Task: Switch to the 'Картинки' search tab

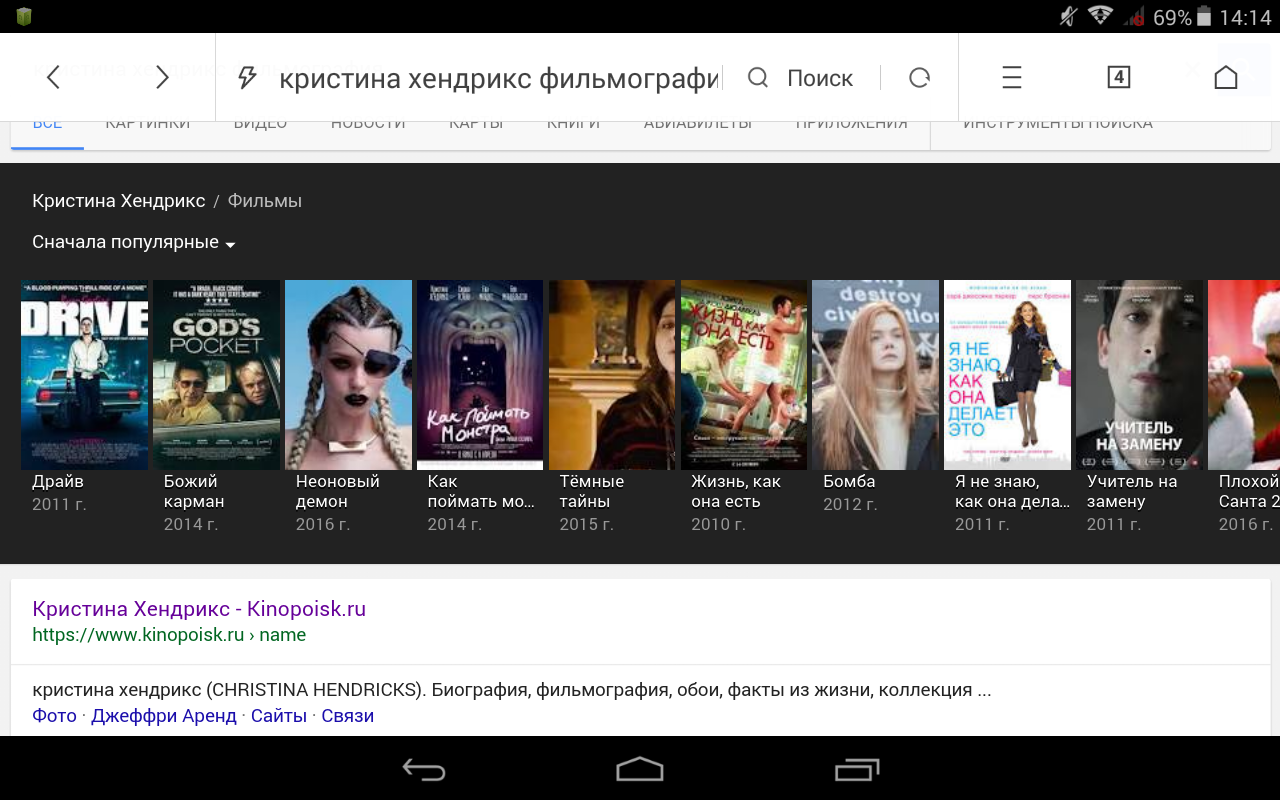Action: pos(148,124)
